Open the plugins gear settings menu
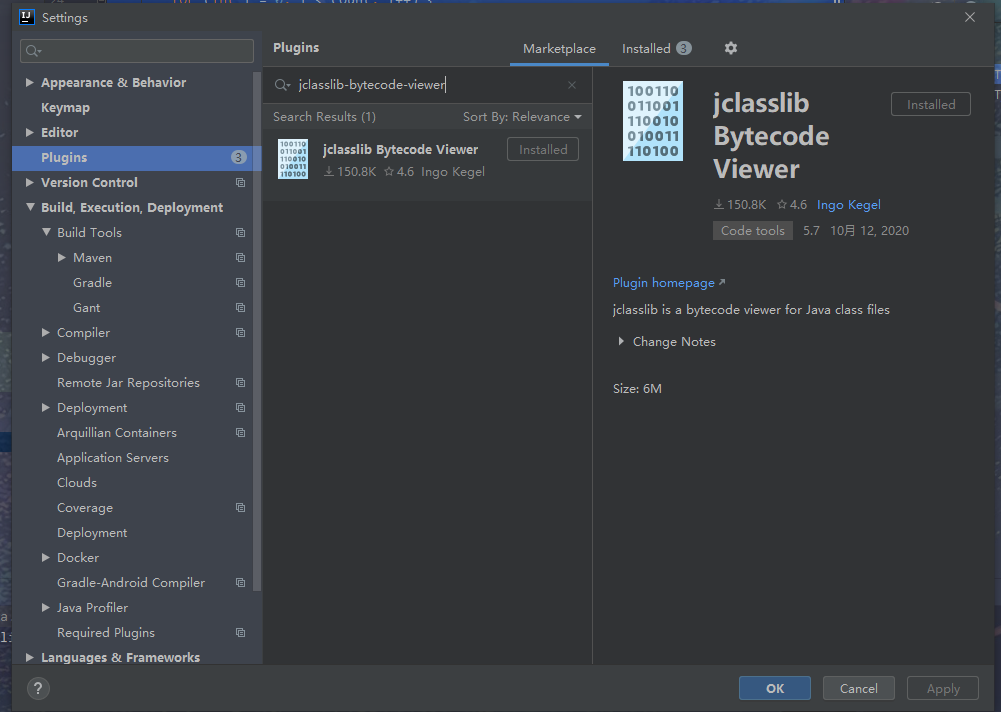 (731, 48)
